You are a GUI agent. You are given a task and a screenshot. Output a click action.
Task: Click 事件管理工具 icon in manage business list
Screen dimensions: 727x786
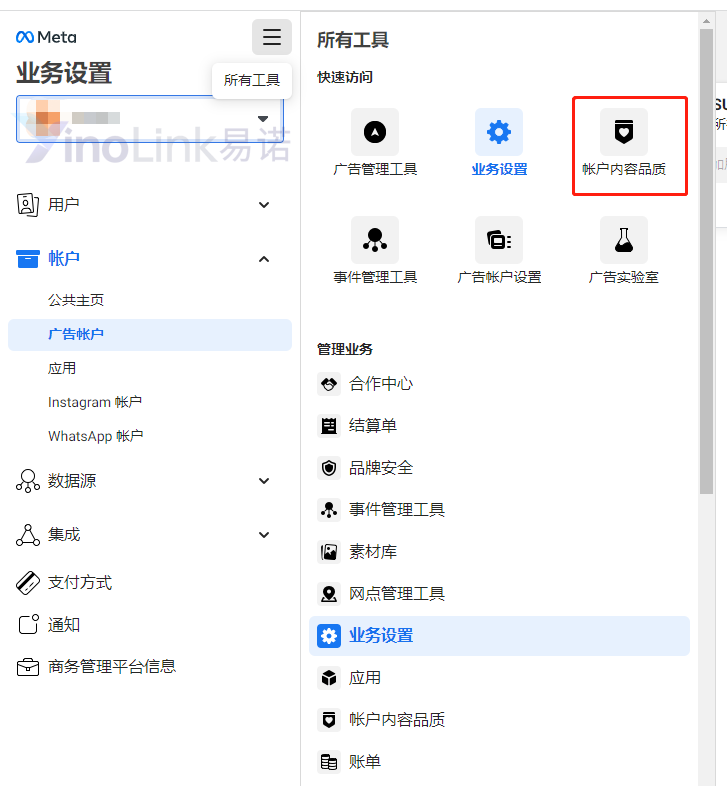(329, 510)
